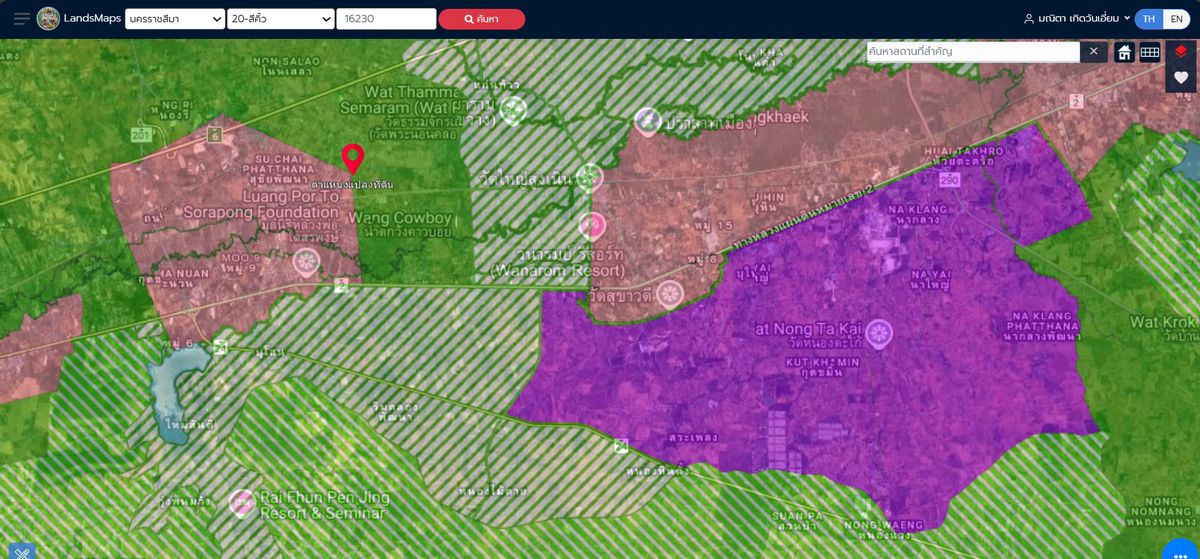Expand the 20-สีคิ้ว district dropdown
Image resolution: width=1200 pixels, height=559 pixels.
pyautogui.click(x=280, y=19)
